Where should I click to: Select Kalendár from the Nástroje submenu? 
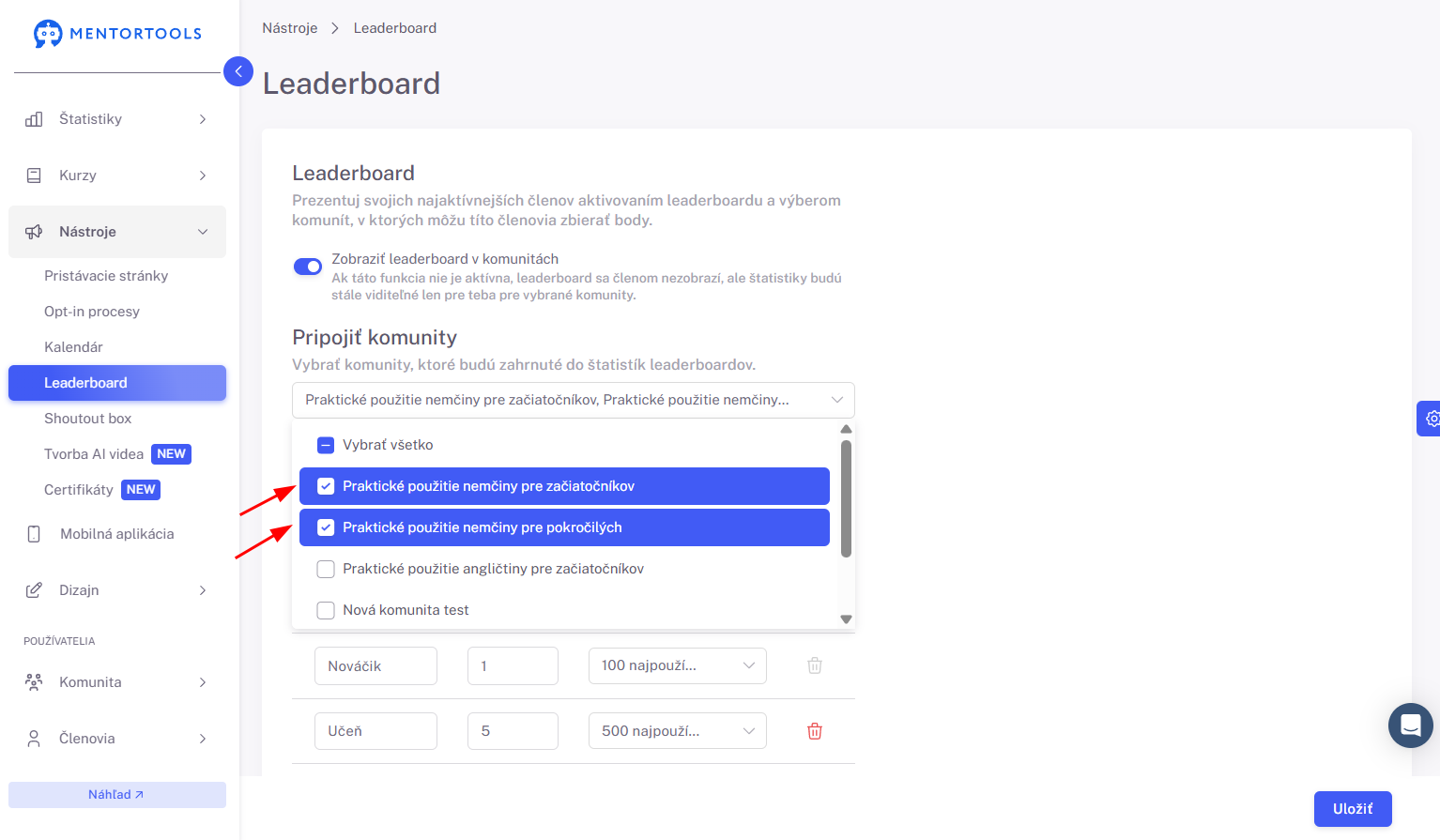[73, 347]
